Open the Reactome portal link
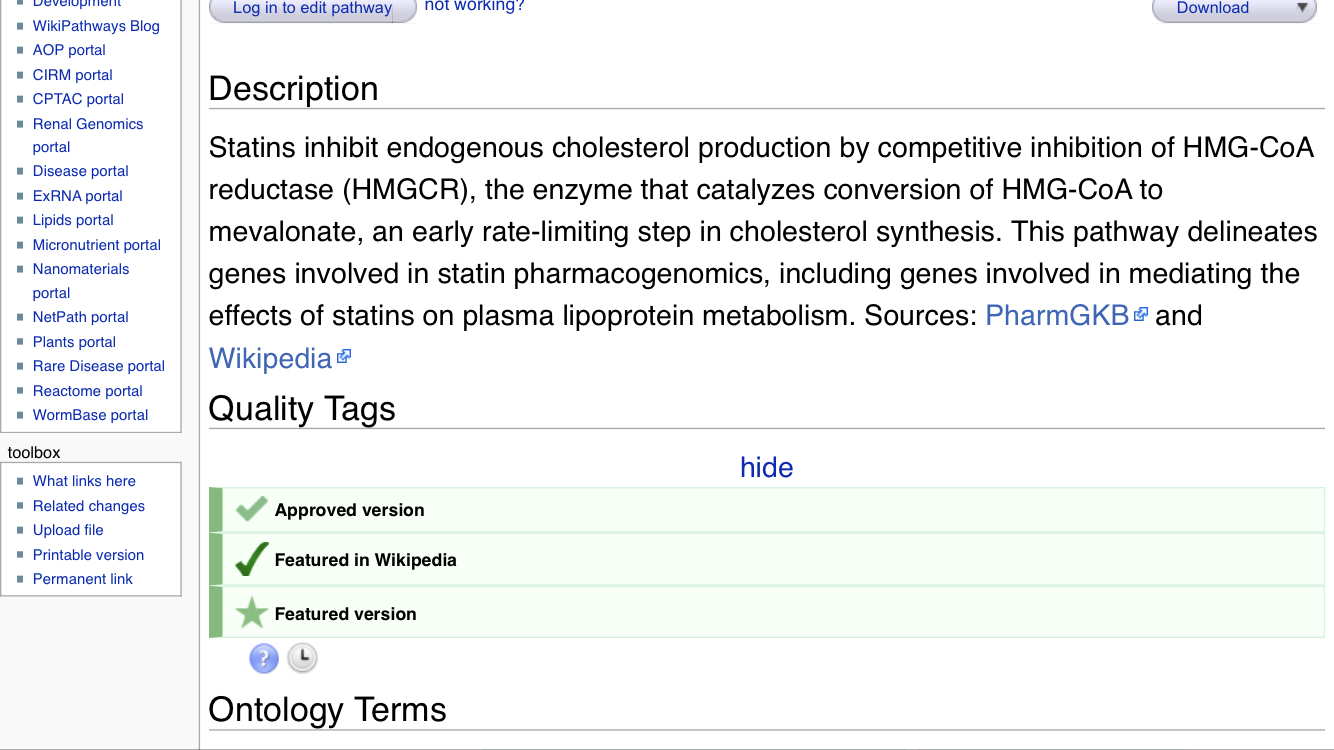Viewport: 1334px width, 750px height. [x=88, y=391]
